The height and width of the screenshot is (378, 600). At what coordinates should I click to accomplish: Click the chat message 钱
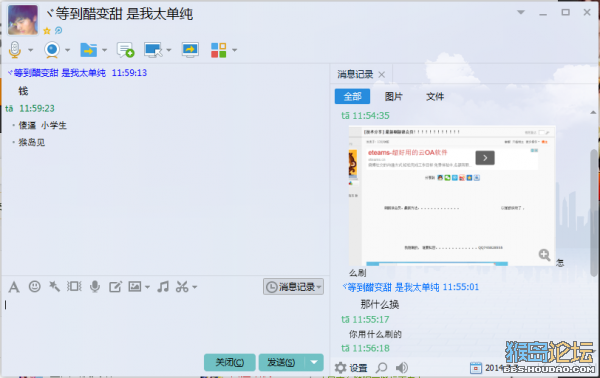click(23, 91)
